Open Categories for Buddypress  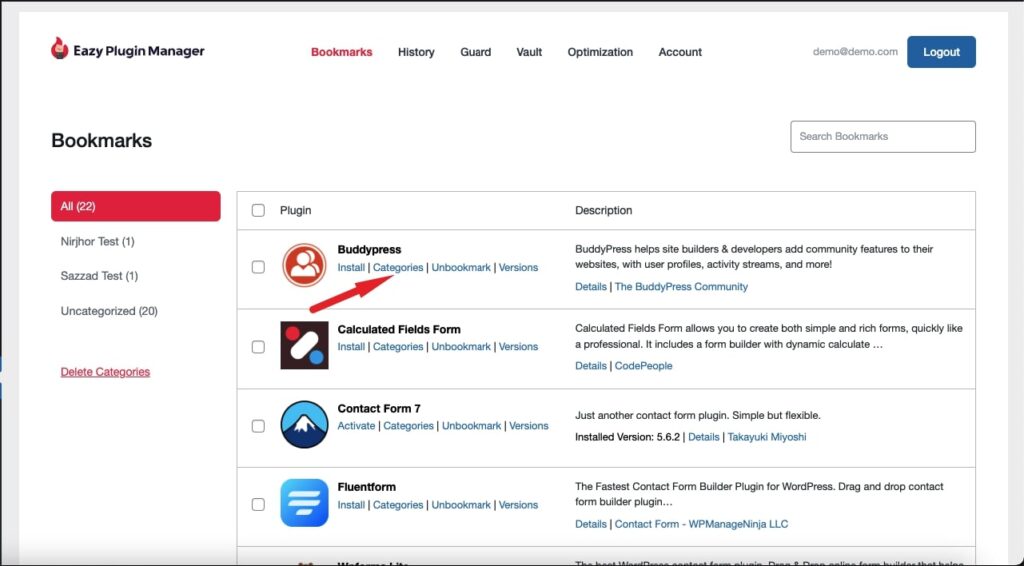click(x=398, y=268)
